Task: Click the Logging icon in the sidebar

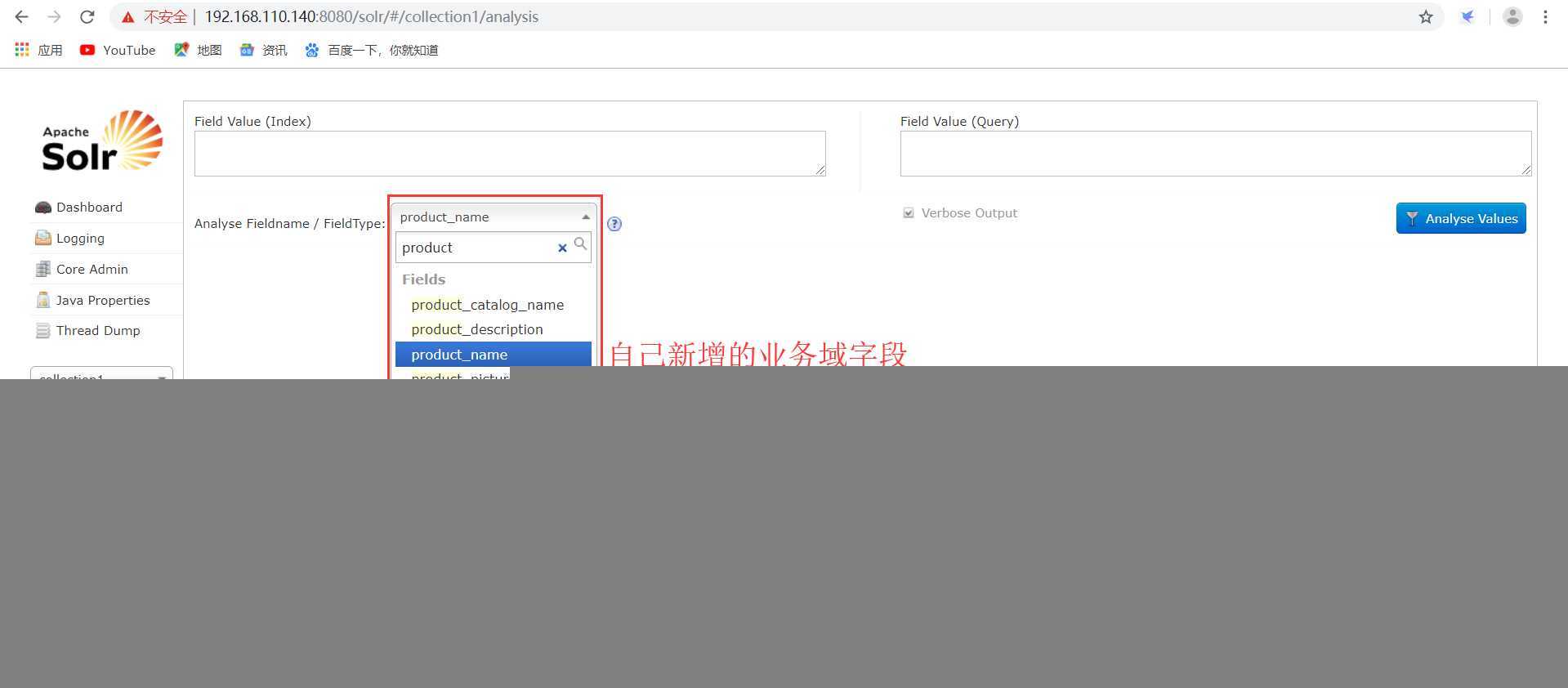Action: tap(43, 238)
